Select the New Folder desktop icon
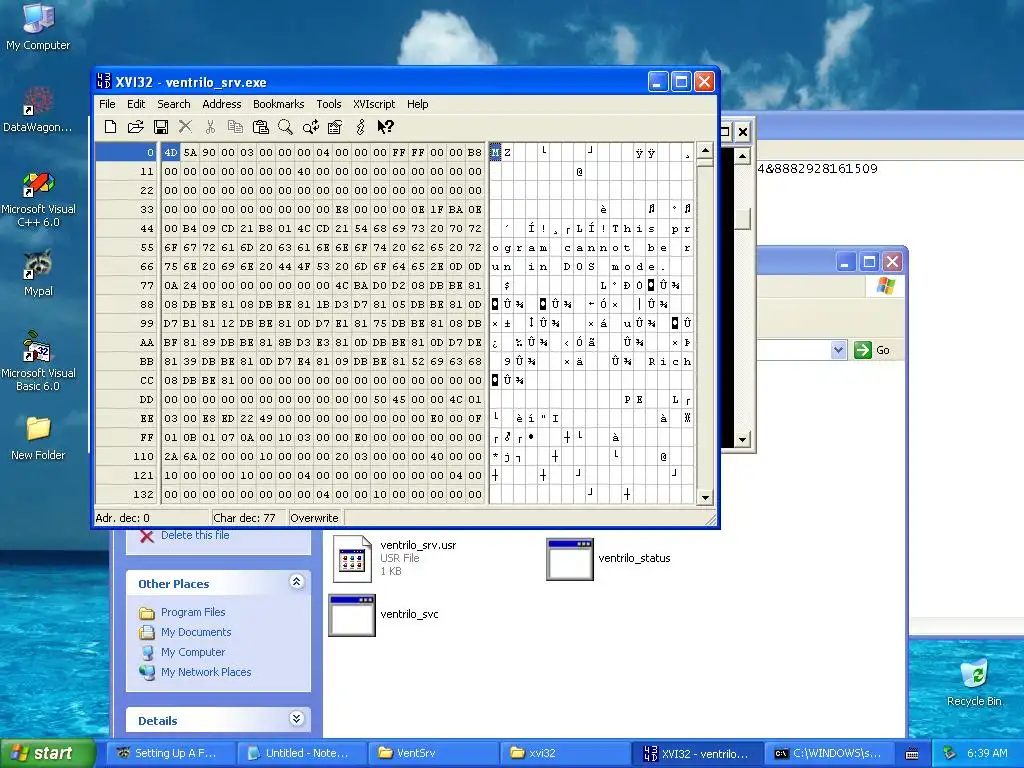1024x768 pixels. click(x=38, y=438)
